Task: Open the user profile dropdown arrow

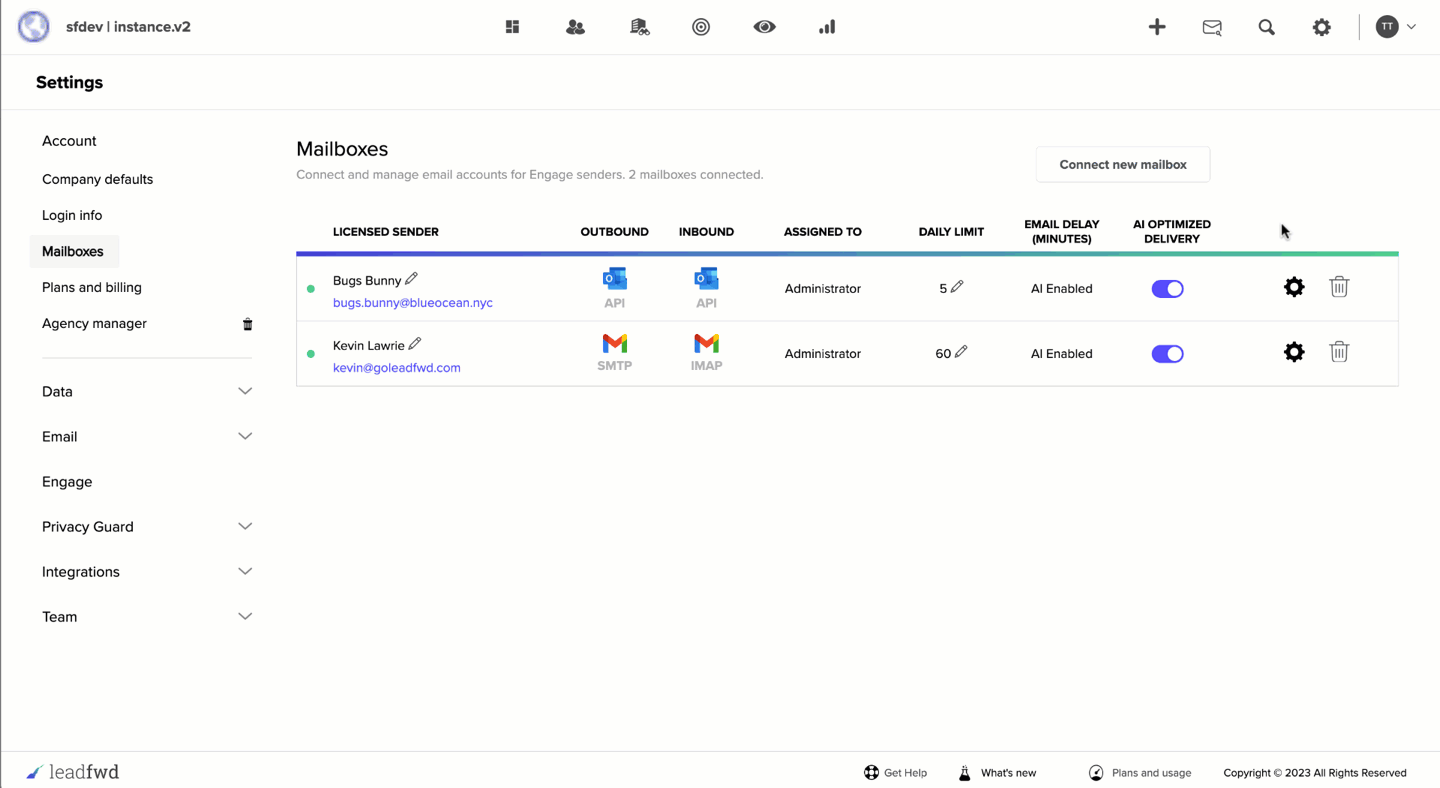Action: 1411,27
